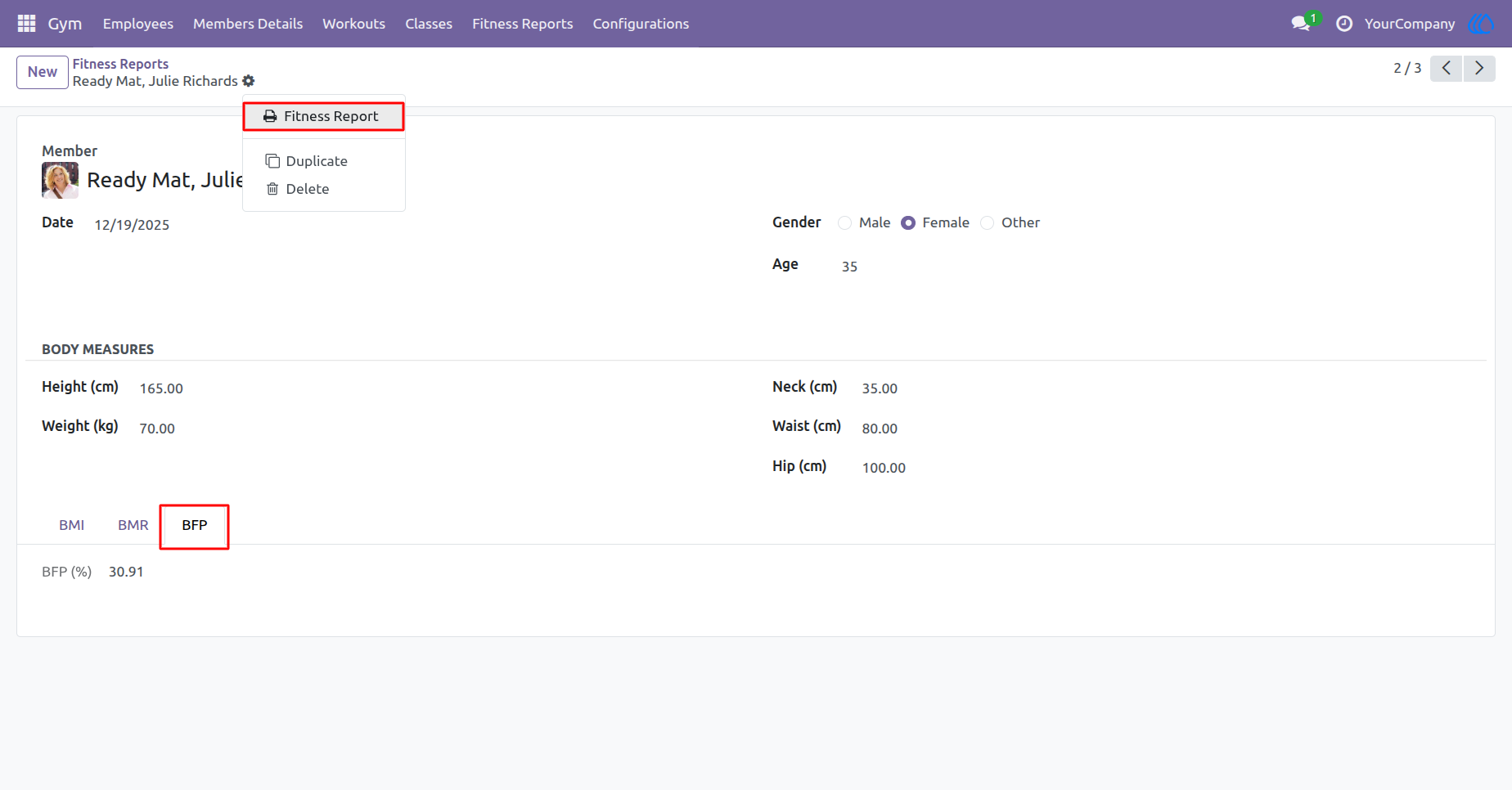The width and height of the screenshot is (1512, 790).
Task: Open the conversations messages icon
Action: pos(1301,24)
